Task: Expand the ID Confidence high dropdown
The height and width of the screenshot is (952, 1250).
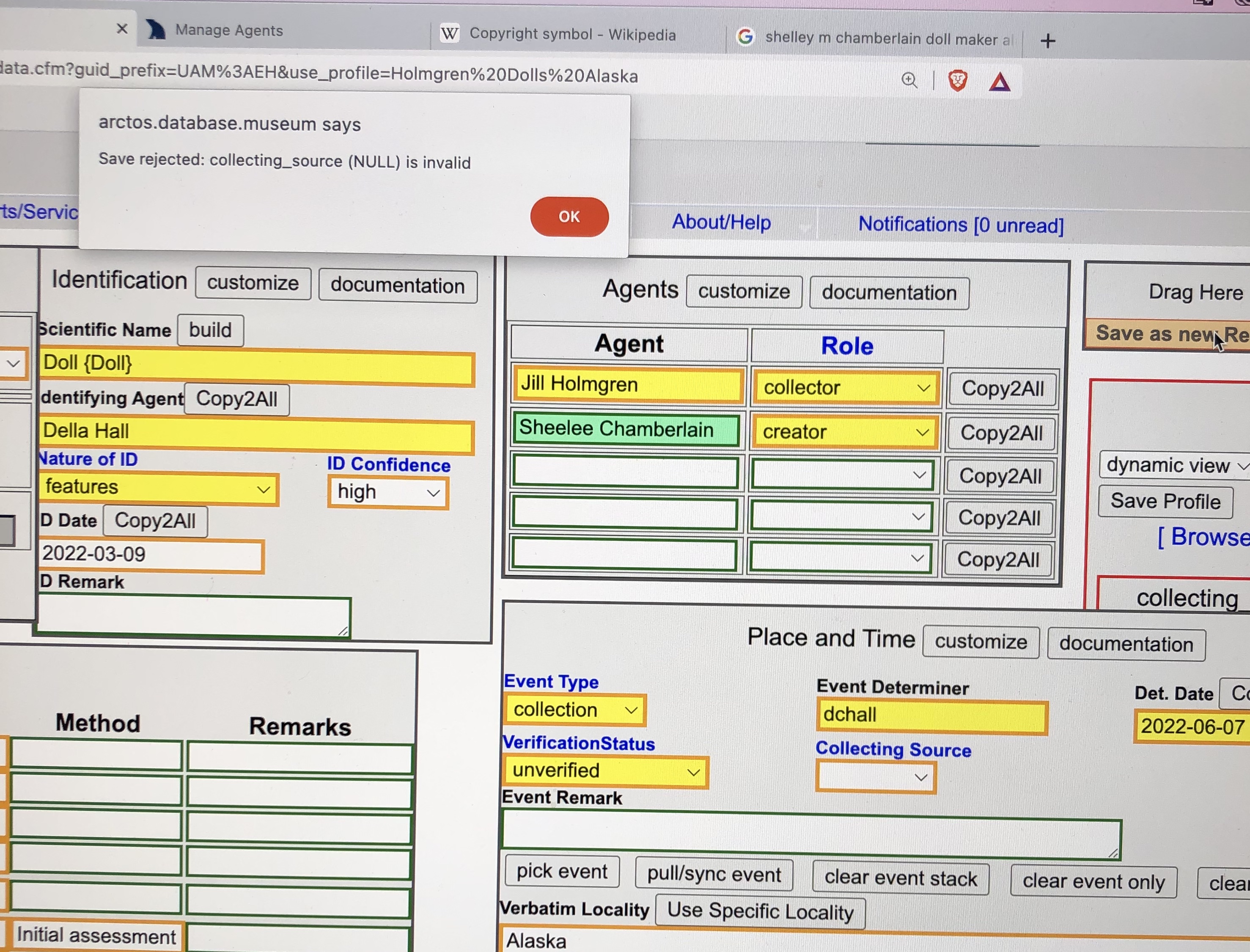Action: [388, 492]
